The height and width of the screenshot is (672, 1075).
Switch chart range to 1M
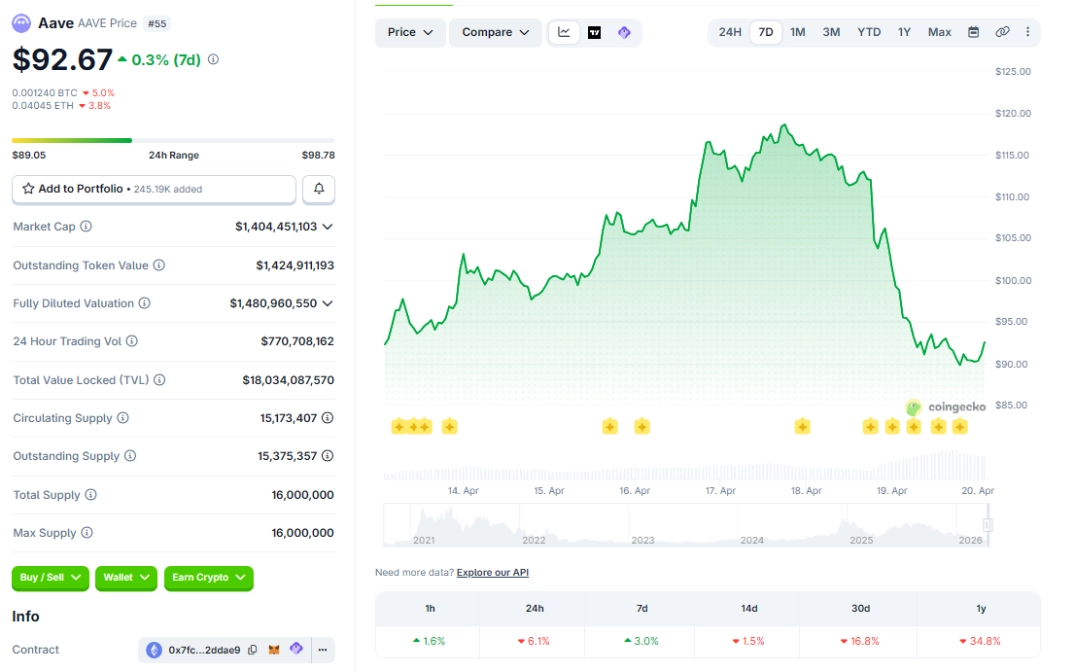797,32
